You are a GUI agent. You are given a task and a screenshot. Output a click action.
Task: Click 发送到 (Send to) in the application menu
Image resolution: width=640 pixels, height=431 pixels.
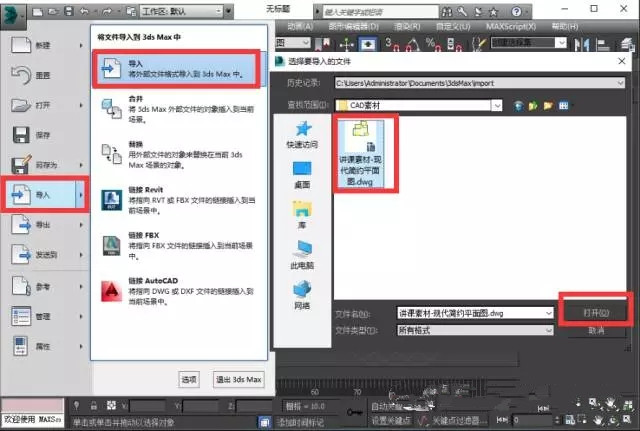[46, 255]
